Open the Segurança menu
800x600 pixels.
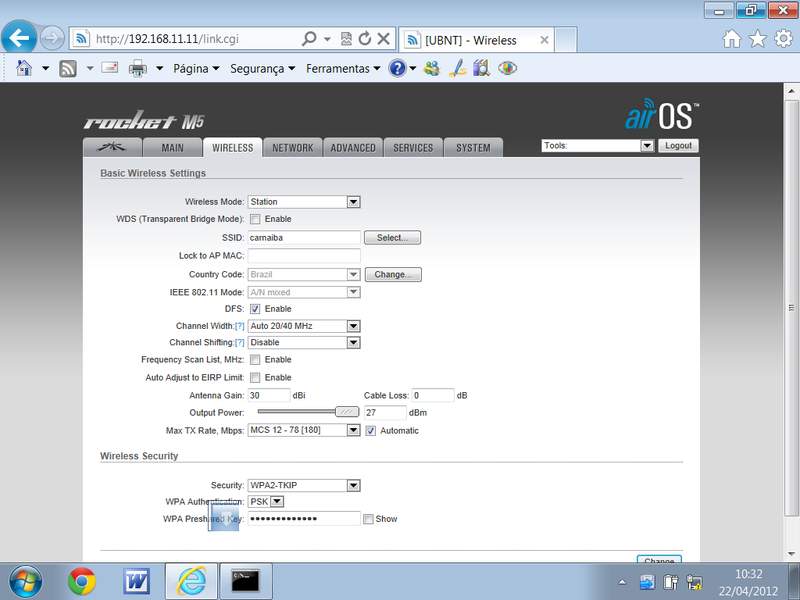click(x=263, y=68)
